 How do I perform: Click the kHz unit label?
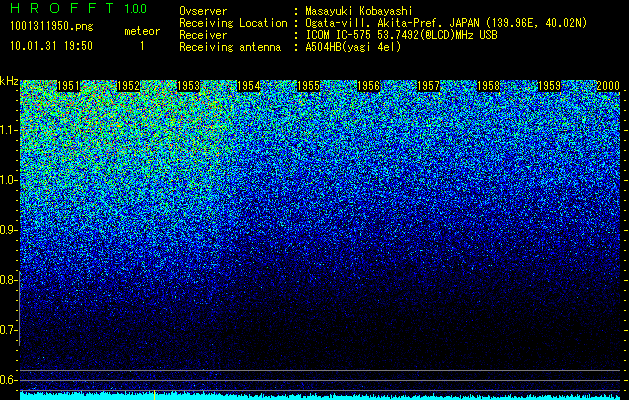point(9,81)
